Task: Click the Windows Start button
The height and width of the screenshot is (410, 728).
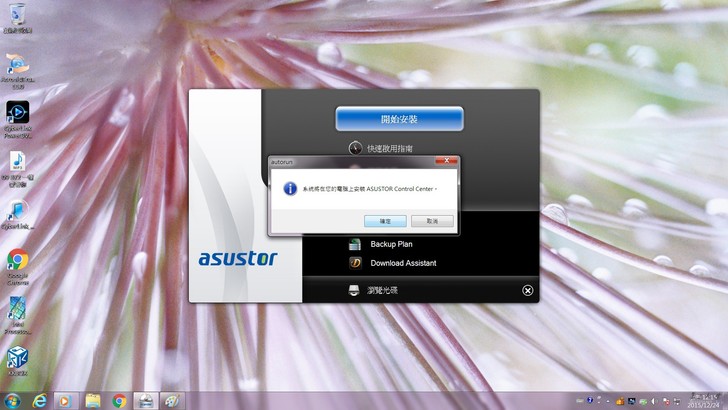Action: (x=13, y=400)
